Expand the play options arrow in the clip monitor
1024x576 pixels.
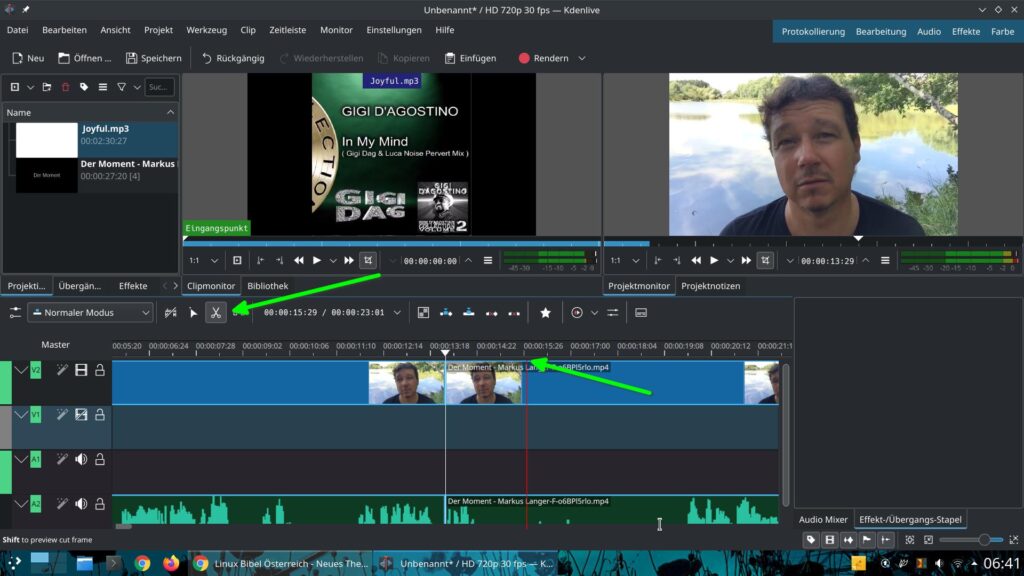point(333,261)
